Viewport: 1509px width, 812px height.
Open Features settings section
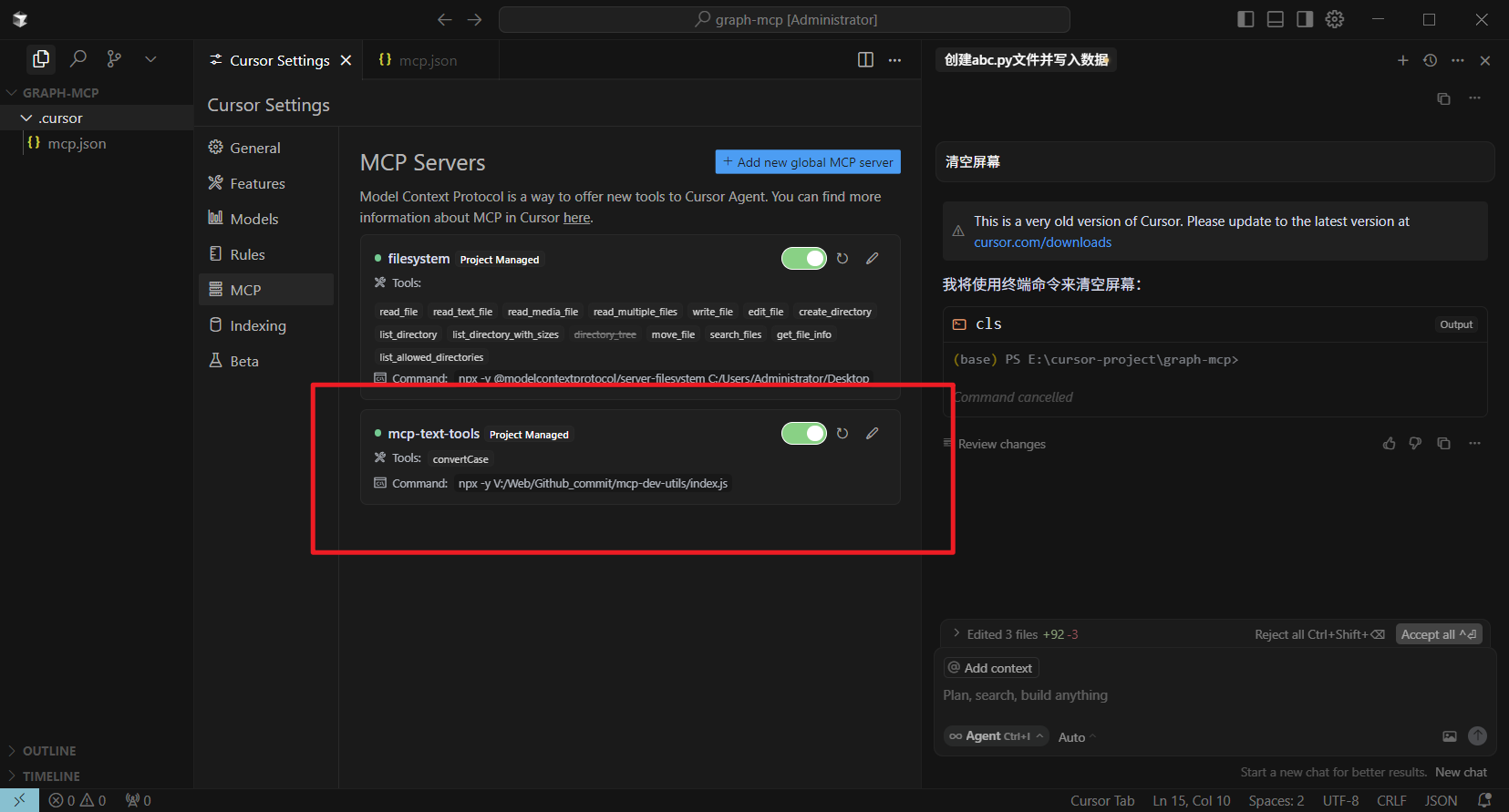pos(266,183)
